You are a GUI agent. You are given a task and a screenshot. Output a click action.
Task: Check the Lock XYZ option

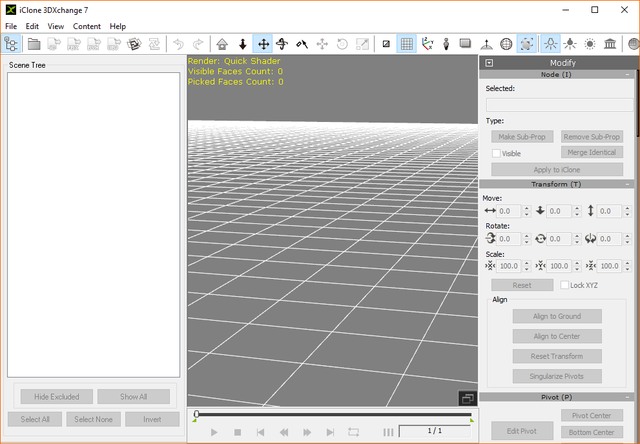pyautogui.click(x=565, y=285)
